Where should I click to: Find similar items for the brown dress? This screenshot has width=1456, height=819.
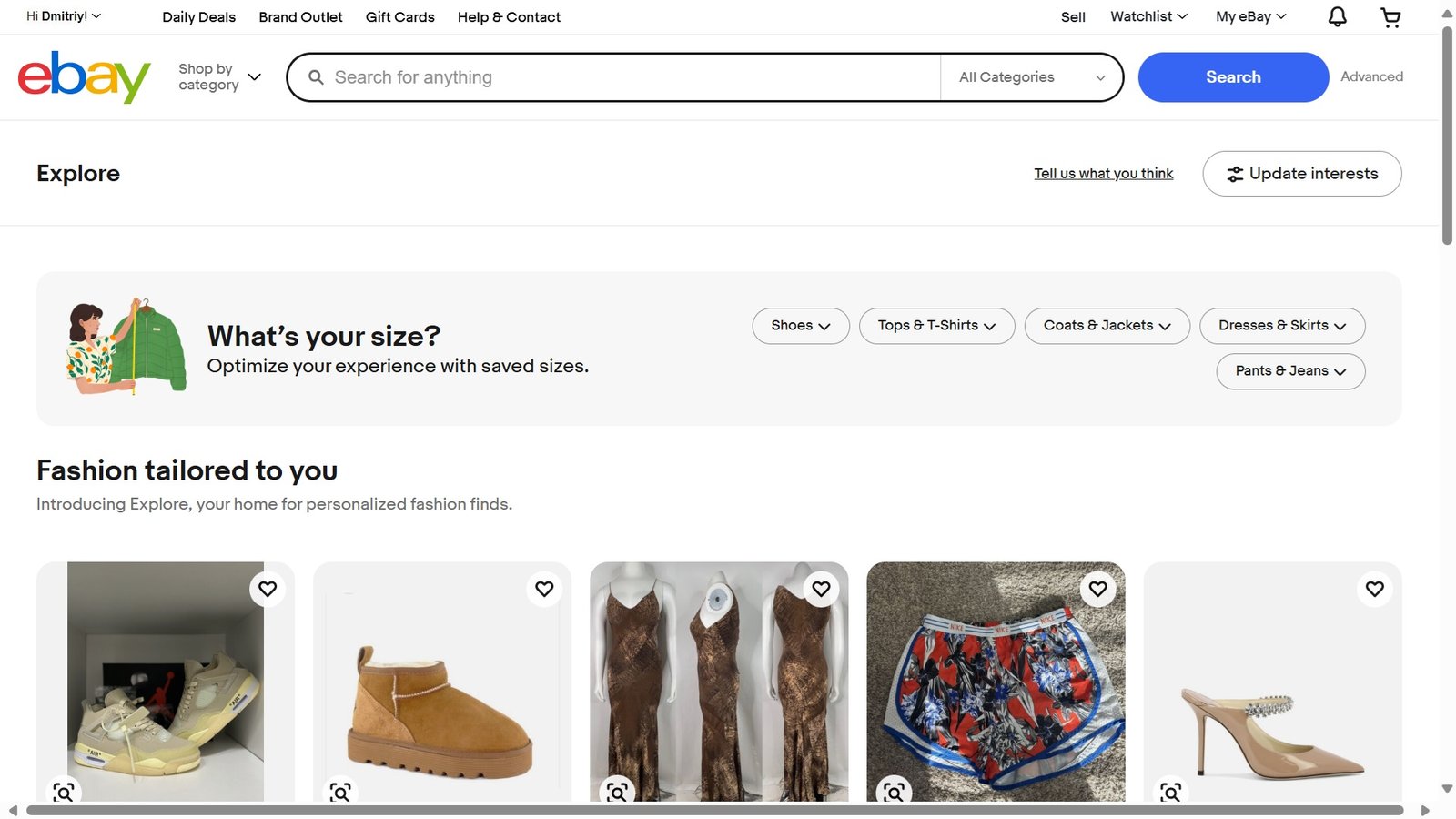coord(617,792)
